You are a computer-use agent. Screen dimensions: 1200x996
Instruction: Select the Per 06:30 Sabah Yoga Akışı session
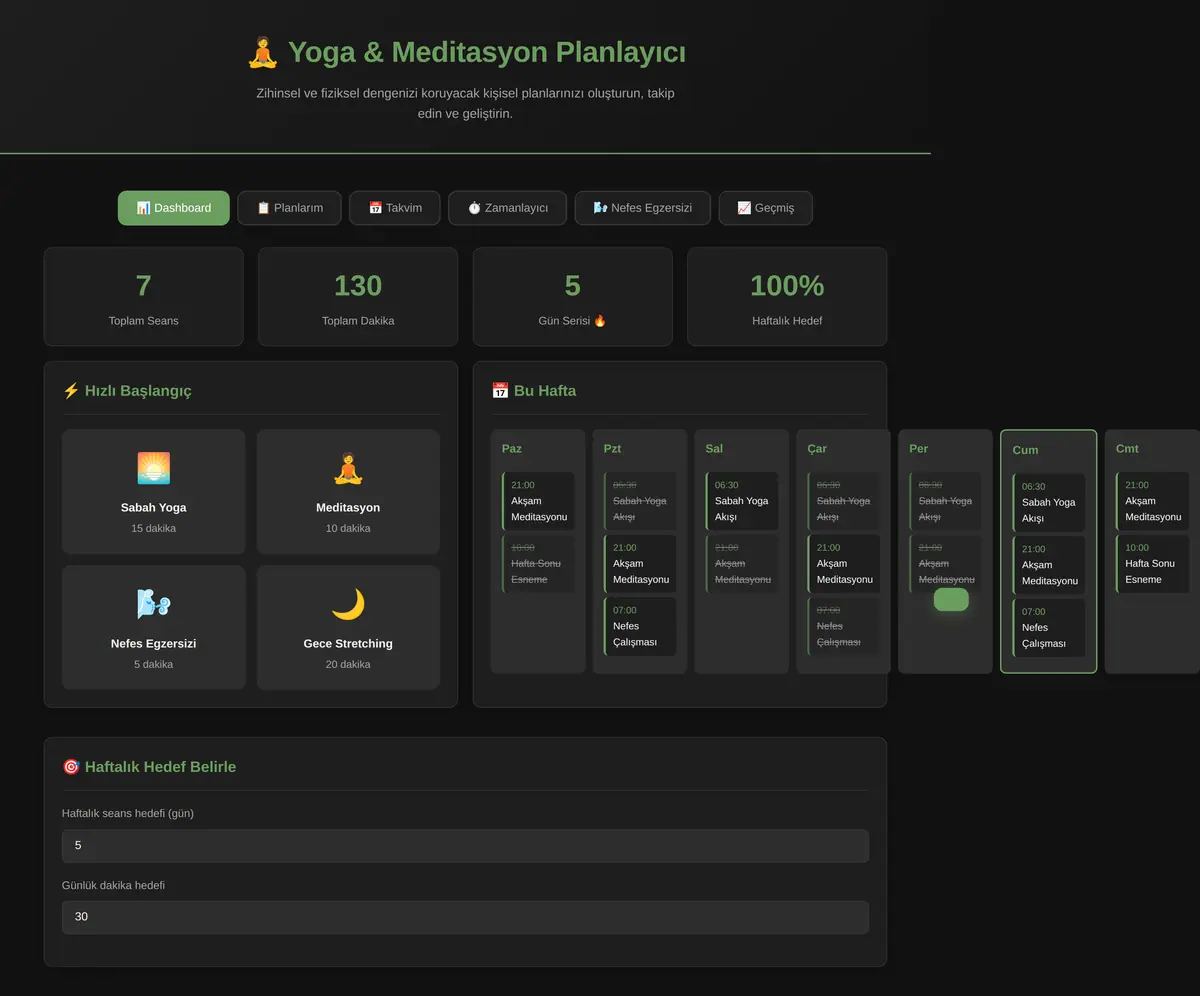(946, 501)
